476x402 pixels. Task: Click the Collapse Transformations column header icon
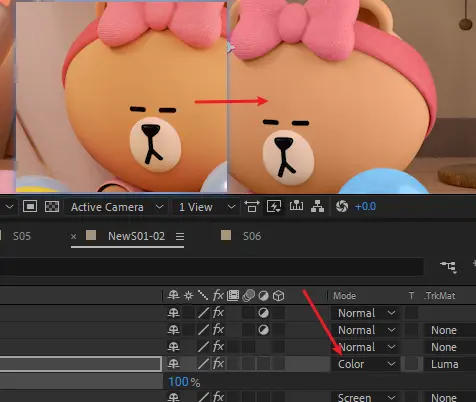pos(188,296)
